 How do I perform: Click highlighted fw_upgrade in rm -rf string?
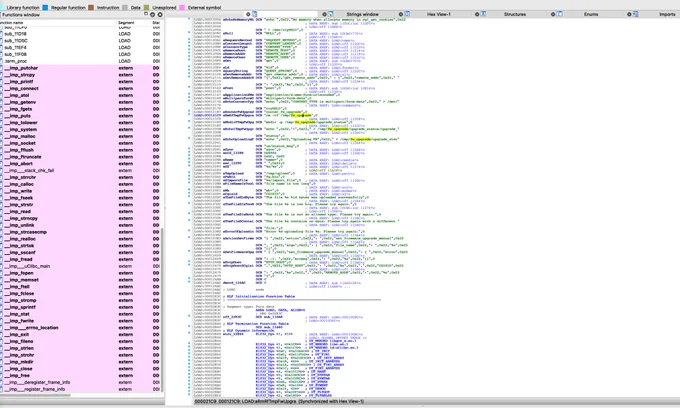[x=301, y=115]
